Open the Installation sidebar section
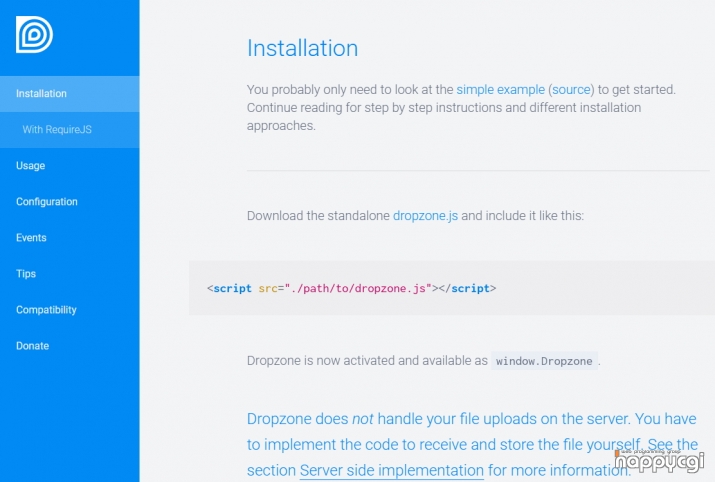Viewport: 715px width, 482px height. tap(70, 93)
